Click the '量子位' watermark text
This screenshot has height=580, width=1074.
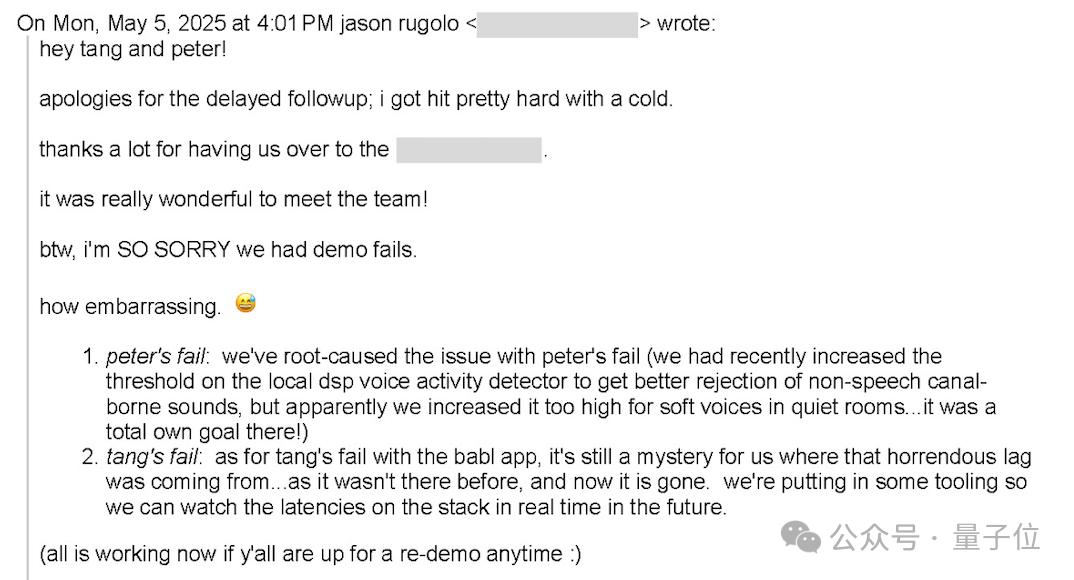point(996,537)
